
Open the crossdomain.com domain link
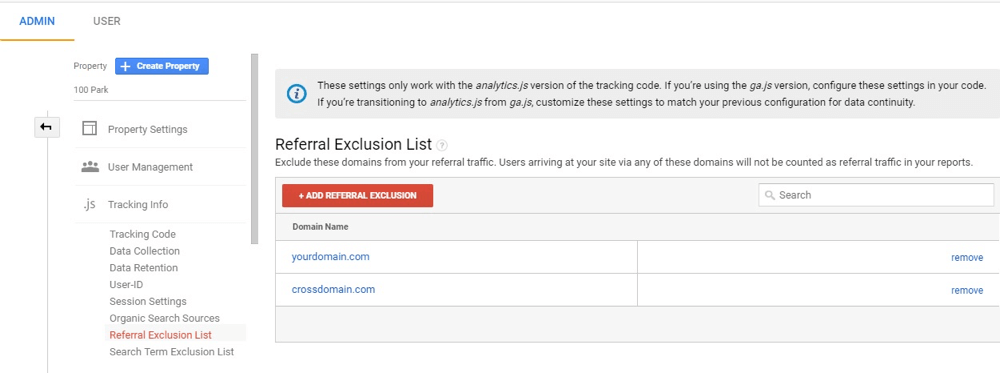pyautogui.click(x=333, y=289)
